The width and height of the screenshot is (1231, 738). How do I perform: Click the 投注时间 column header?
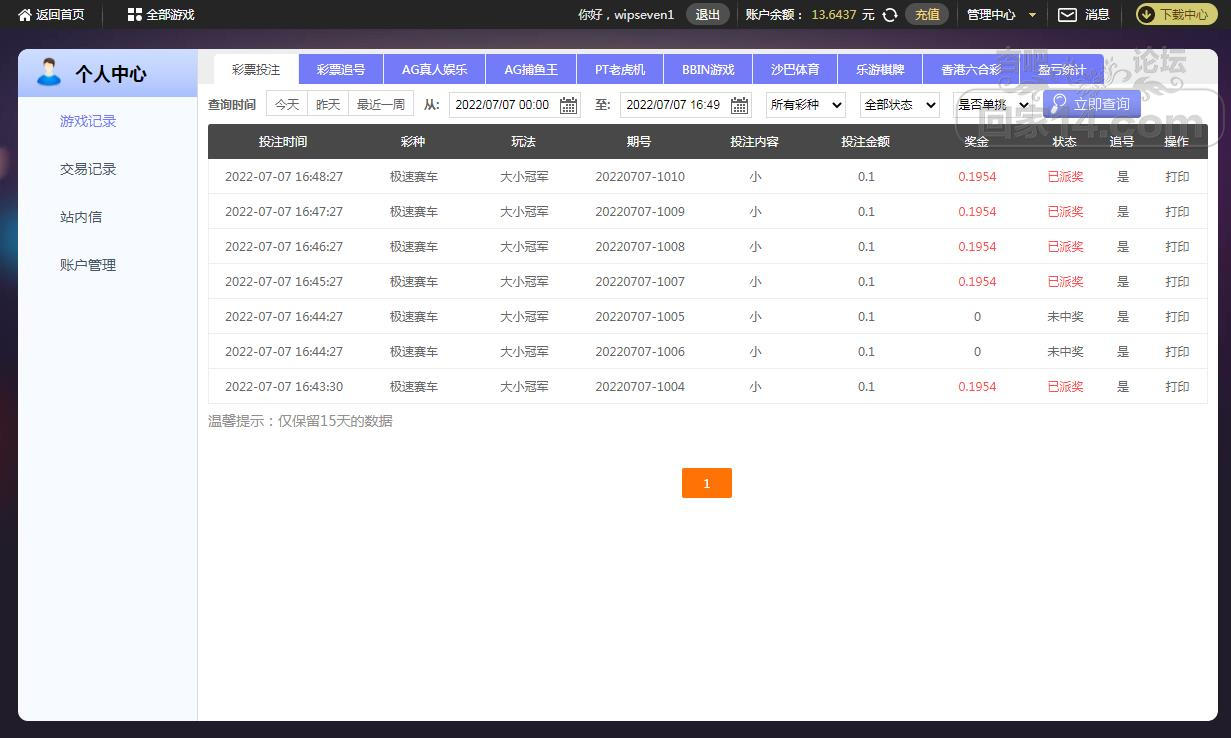[283, 142]
